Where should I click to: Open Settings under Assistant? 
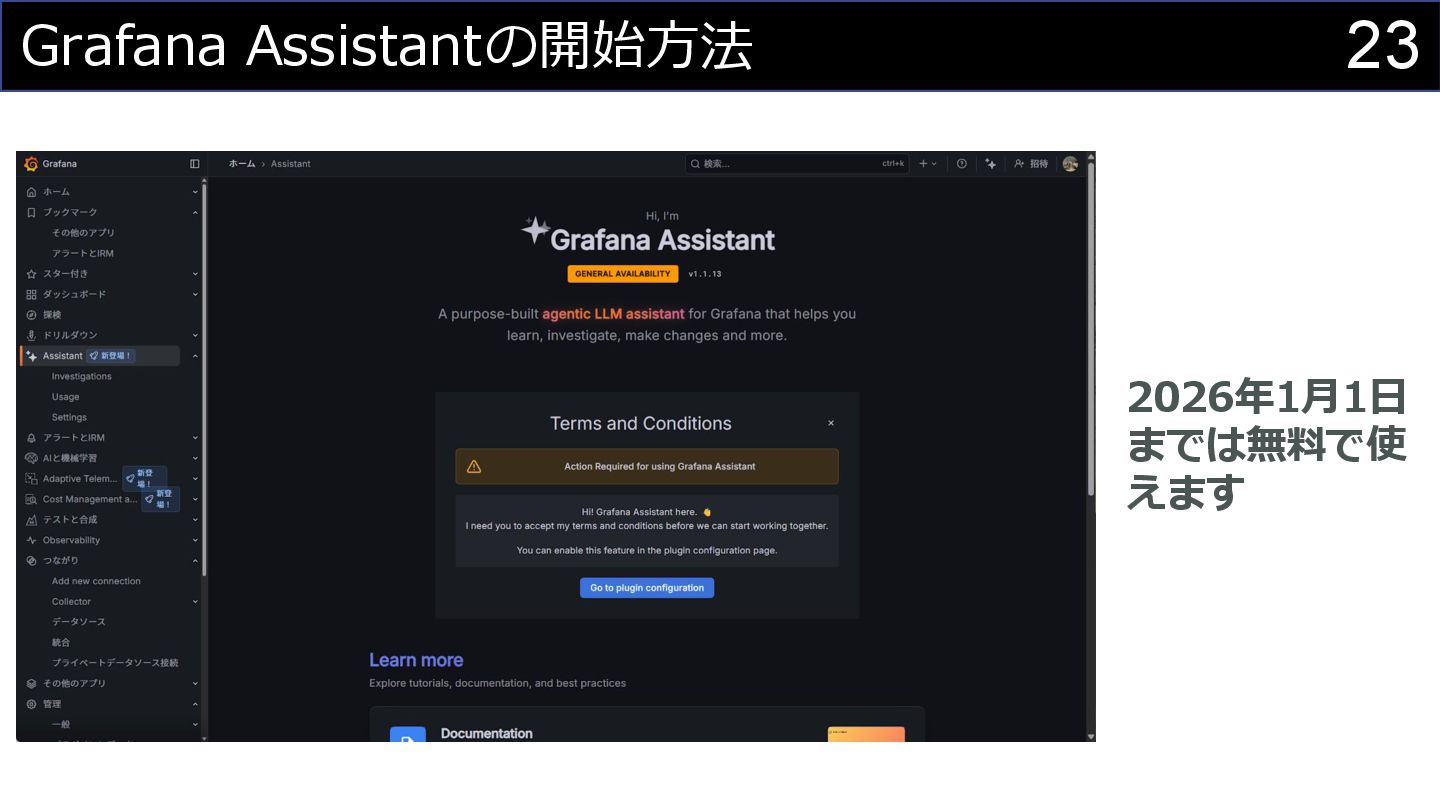[x=69, y=417]
